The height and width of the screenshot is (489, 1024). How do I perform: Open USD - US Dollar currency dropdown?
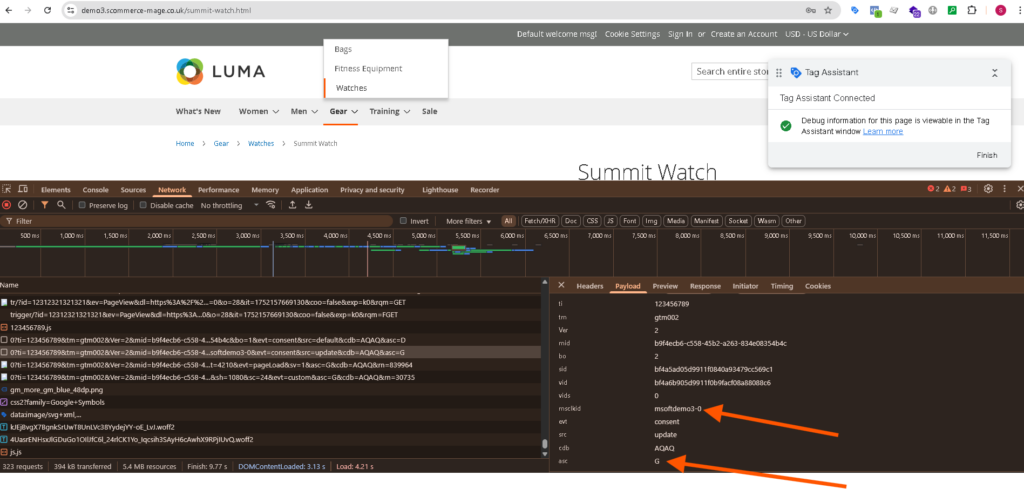click(817, 34)
